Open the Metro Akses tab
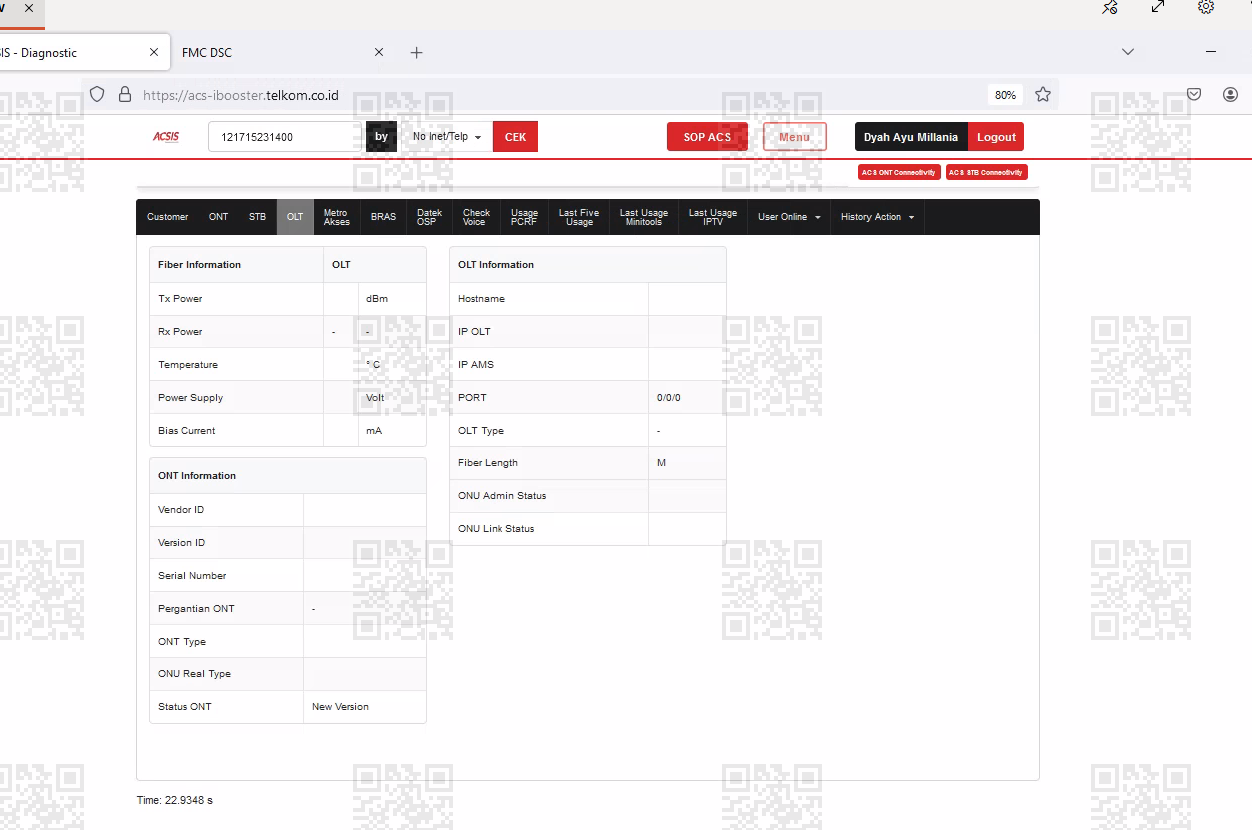Viewport: 1252px width, 830px height. [x=336, y=217]
